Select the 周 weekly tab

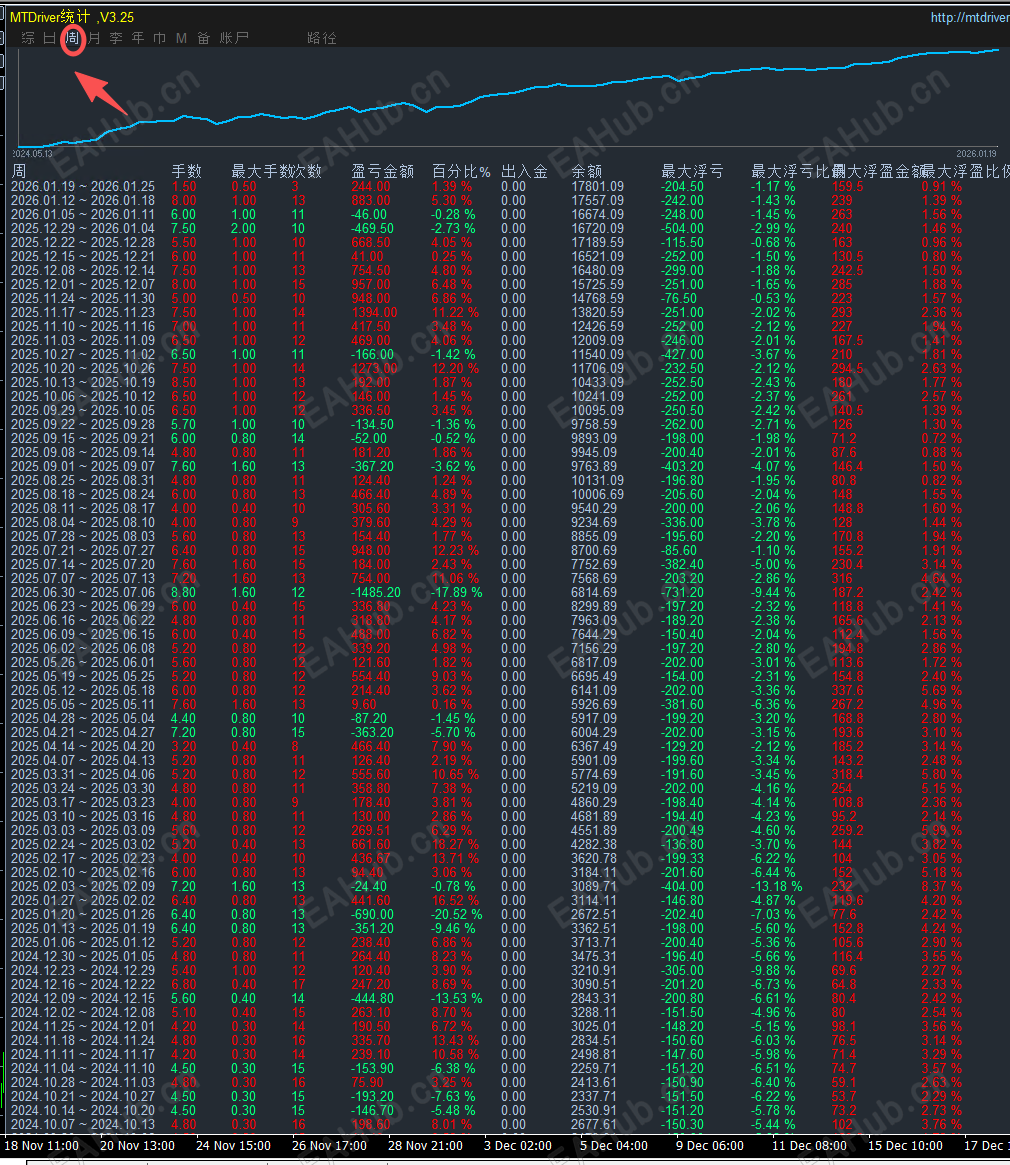pos(72,38)
